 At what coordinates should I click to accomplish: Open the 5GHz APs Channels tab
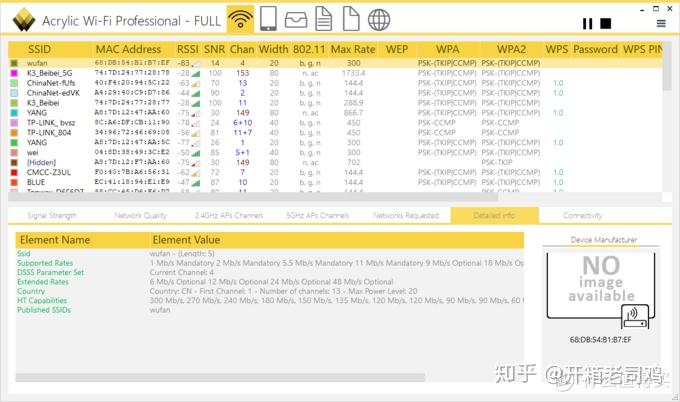click(317, 216)
